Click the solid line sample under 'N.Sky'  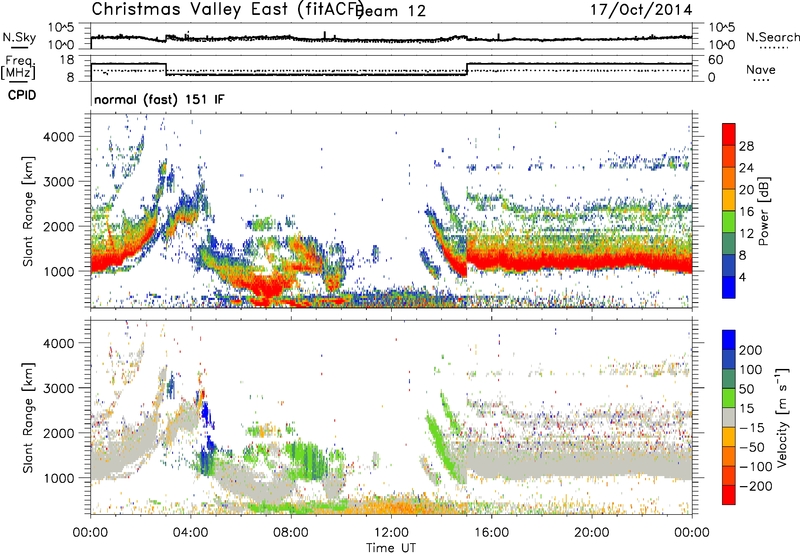[19, 47]
